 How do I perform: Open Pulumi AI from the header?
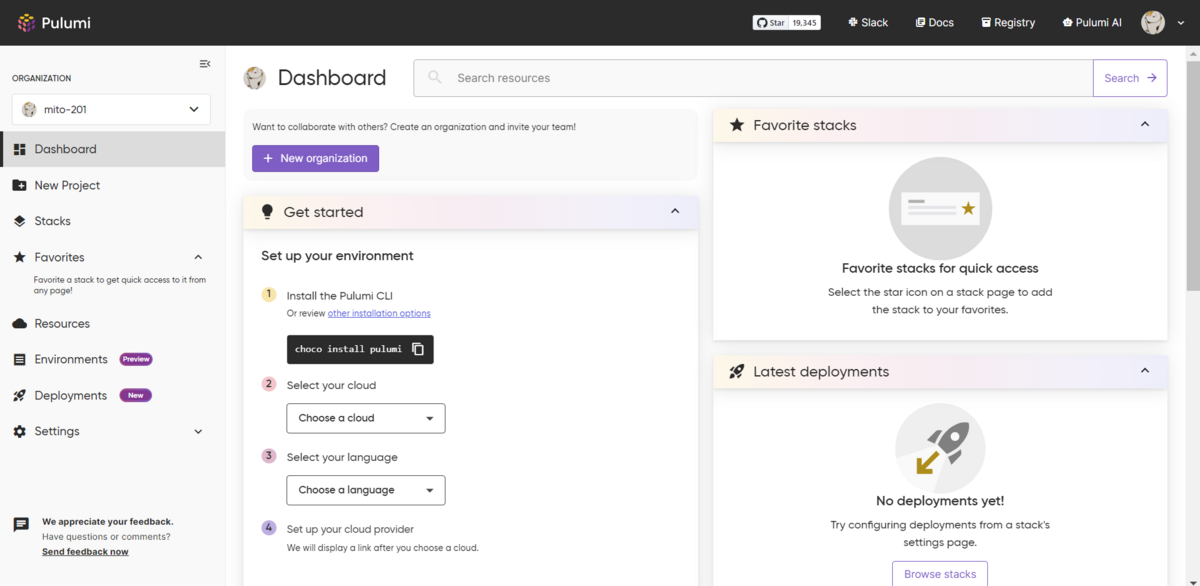[x=1092, y=22]
